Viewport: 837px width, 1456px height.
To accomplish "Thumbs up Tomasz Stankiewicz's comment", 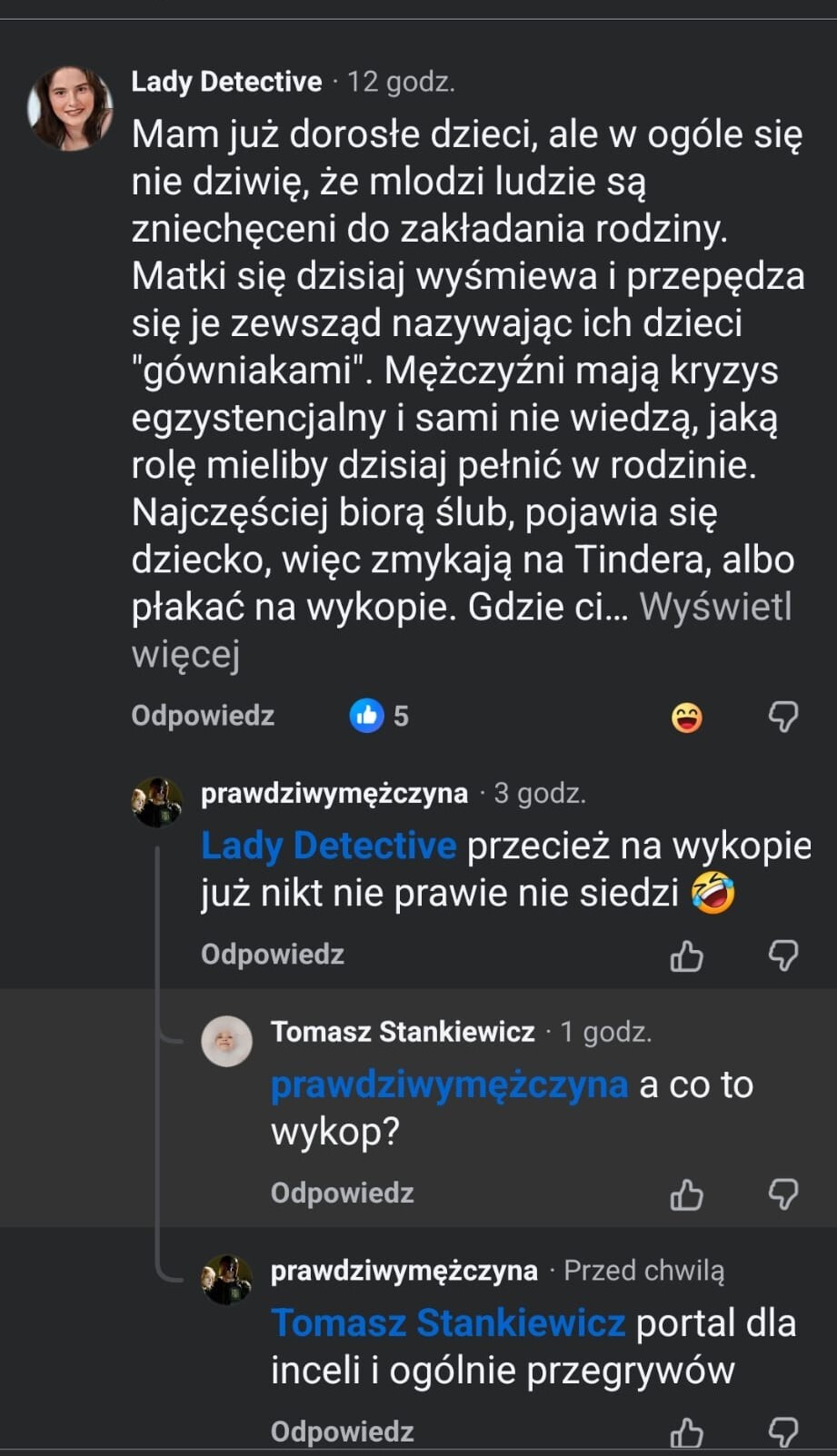I will coord(687,1194).
